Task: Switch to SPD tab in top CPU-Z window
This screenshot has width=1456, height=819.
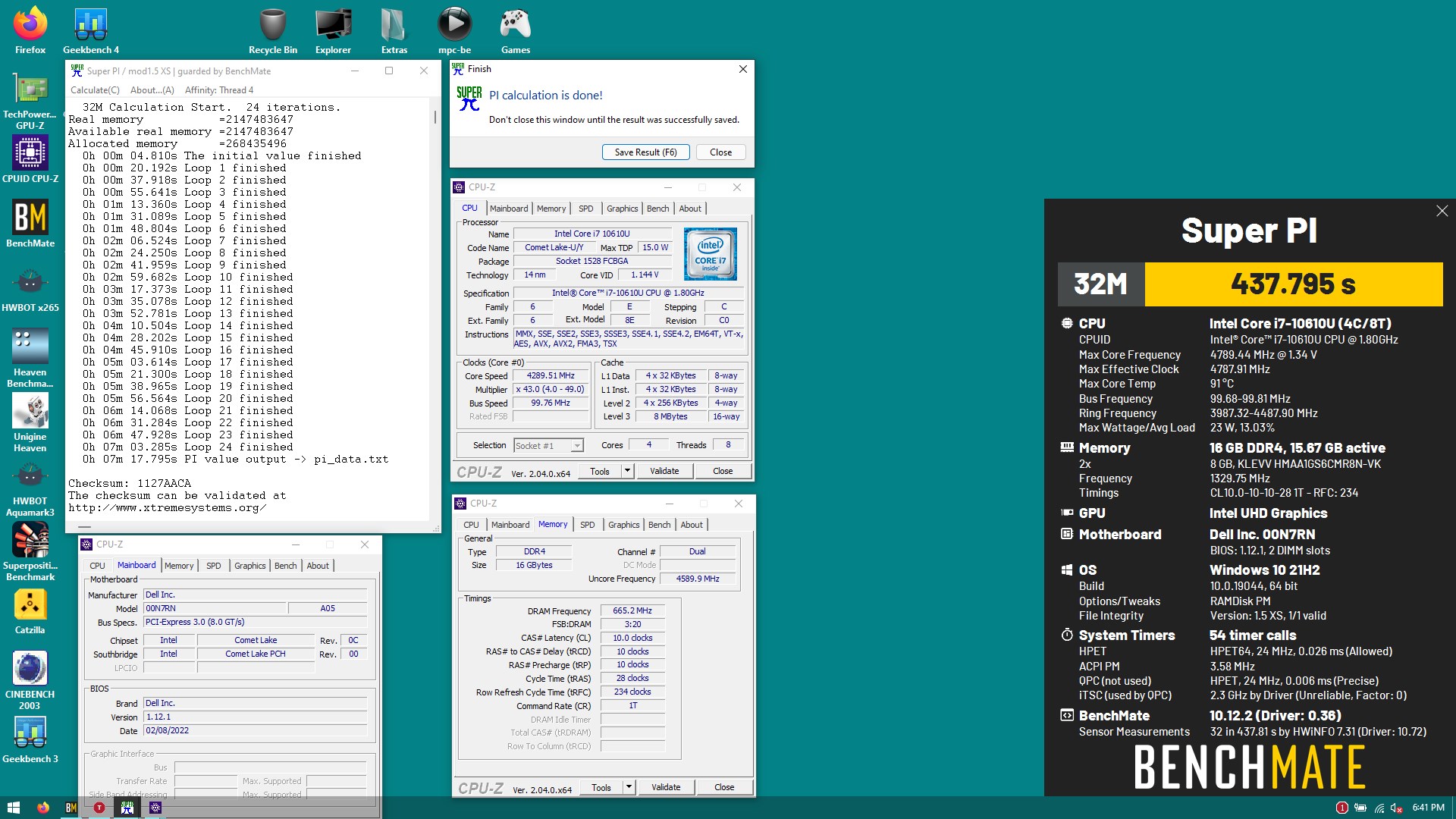Action: [586, 209]
